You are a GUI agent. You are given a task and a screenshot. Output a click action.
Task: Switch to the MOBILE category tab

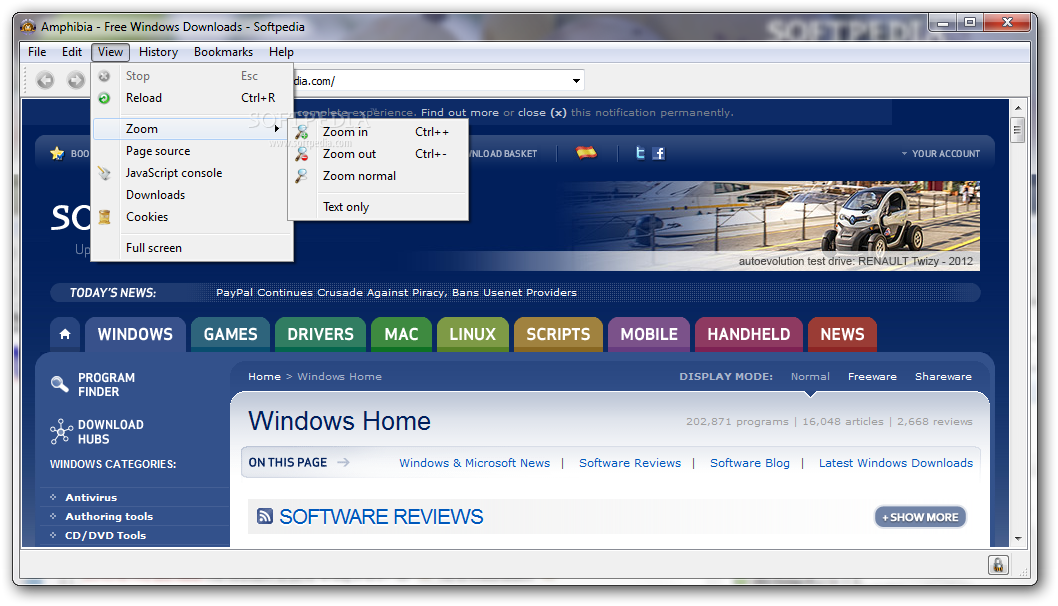tap(649, 334)
